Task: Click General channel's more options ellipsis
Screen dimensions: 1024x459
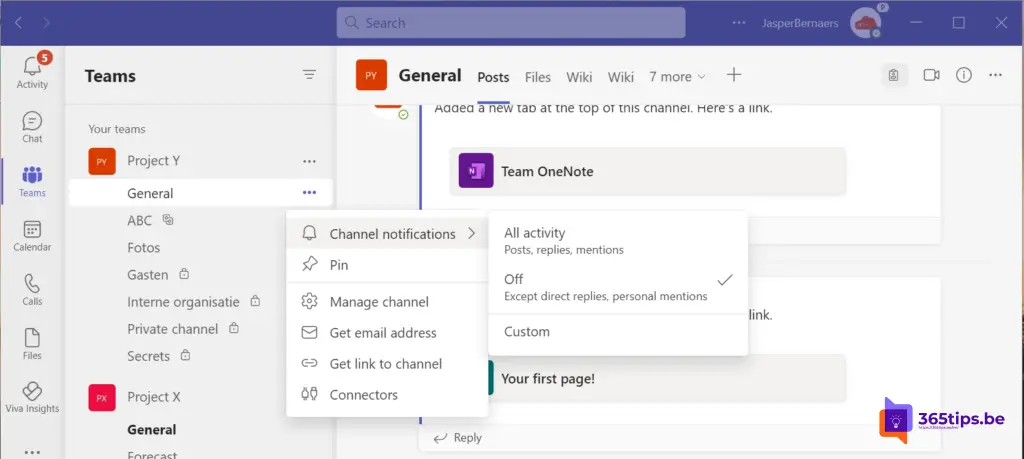Action: [310, 193]
